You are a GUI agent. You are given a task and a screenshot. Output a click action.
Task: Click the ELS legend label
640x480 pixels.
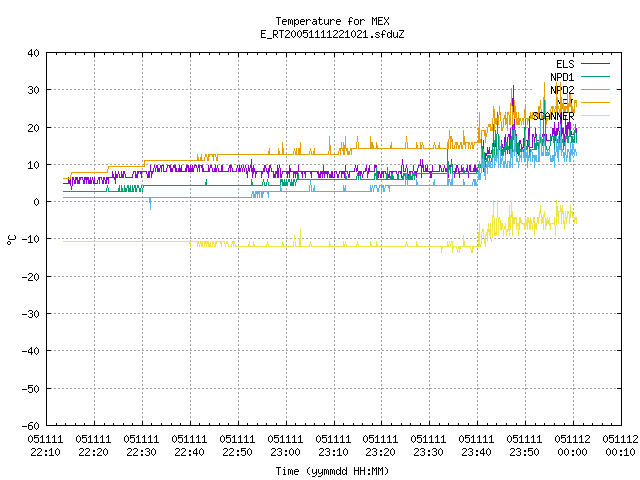pyautogui.click(x=565, y=64)
